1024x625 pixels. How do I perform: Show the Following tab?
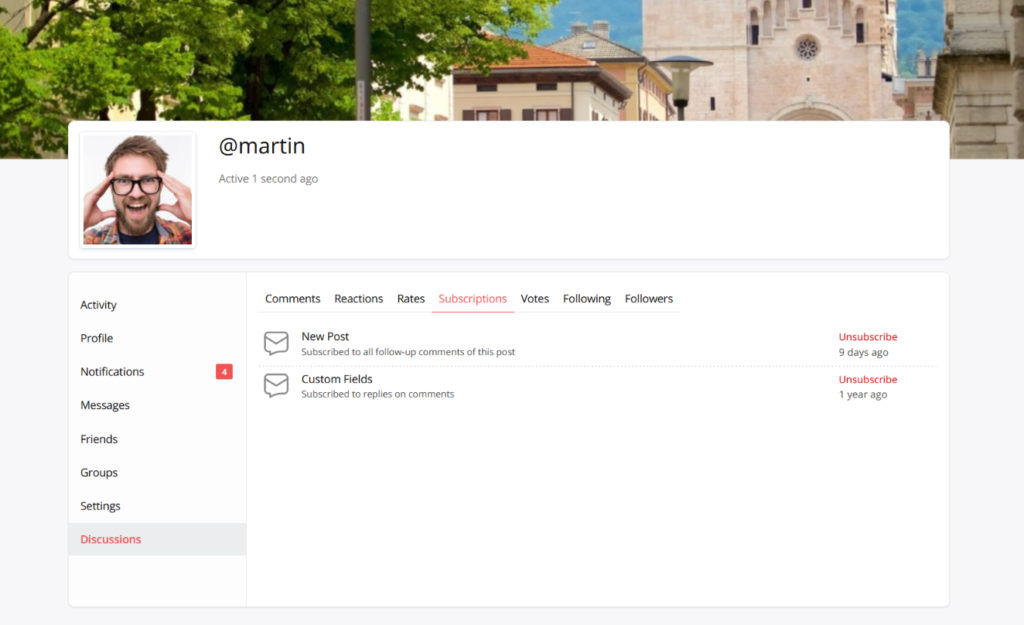tap(586, 299)
